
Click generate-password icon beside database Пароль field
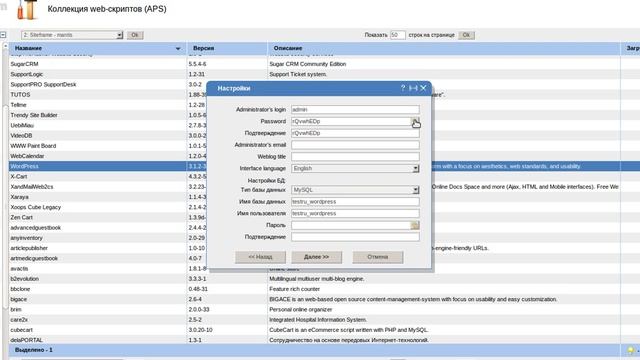[x=415, y=225]
